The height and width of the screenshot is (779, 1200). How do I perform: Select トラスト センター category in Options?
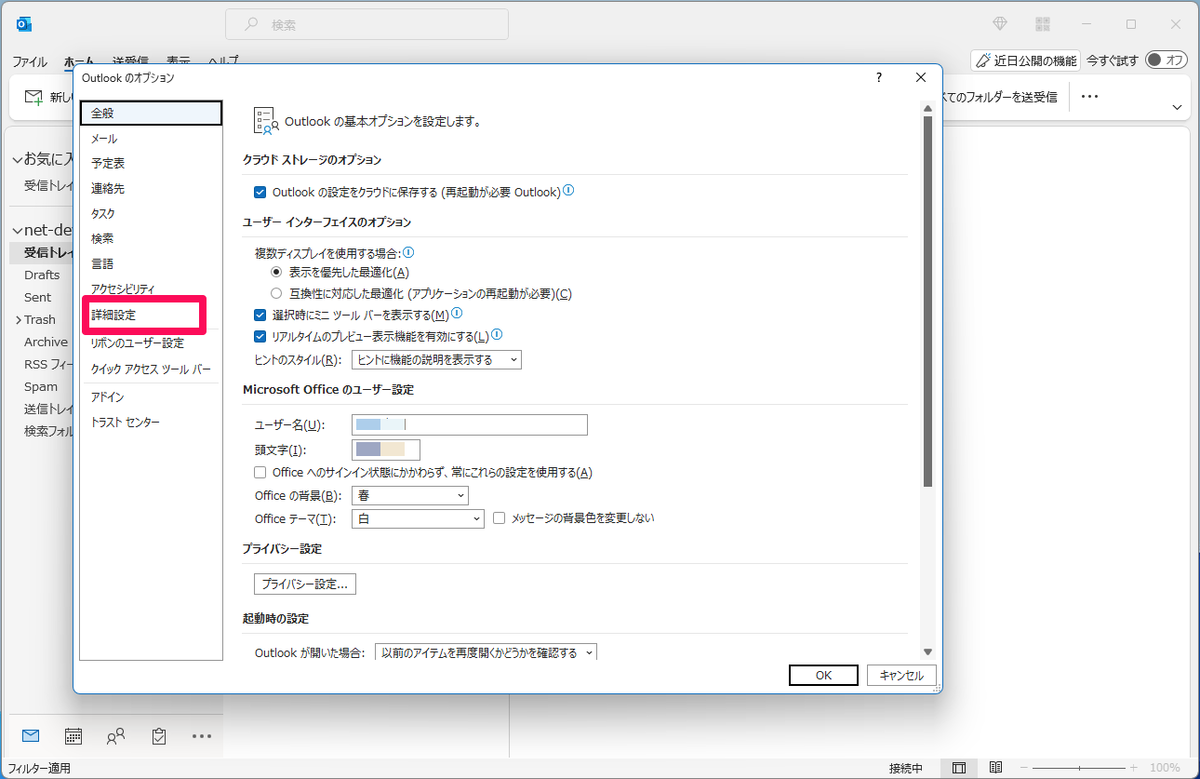tap(151, 422)
